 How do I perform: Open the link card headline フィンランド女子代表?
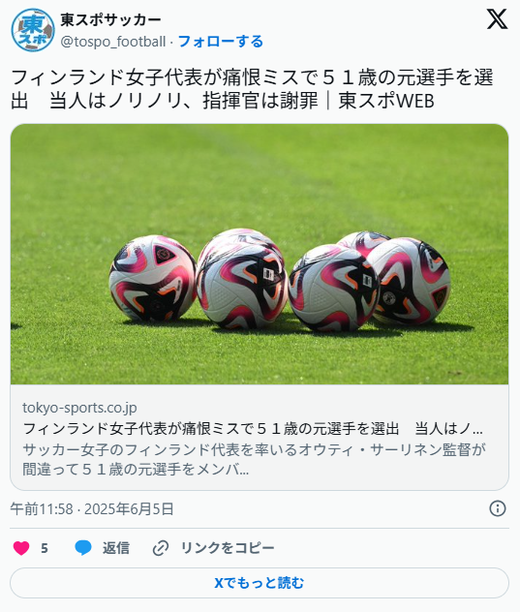tap(253, 429)
